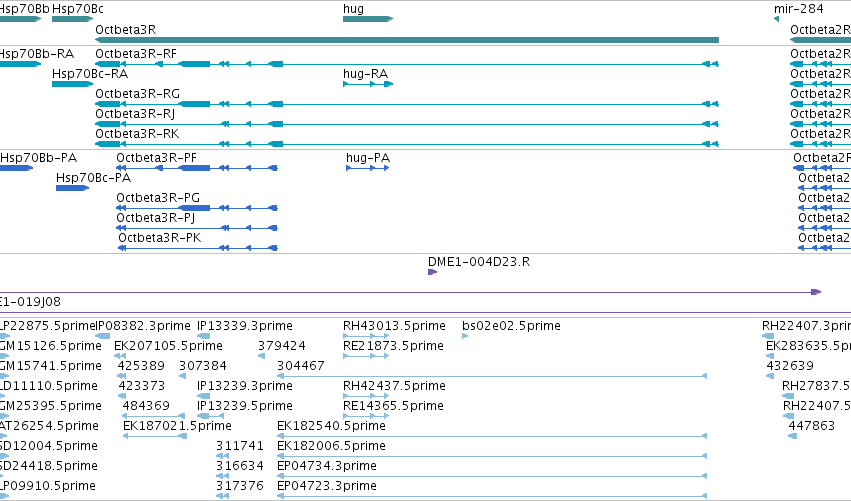851x501 pixels.
Task: Select the GM15741.5prime EST label
Action: pos(50,366)
